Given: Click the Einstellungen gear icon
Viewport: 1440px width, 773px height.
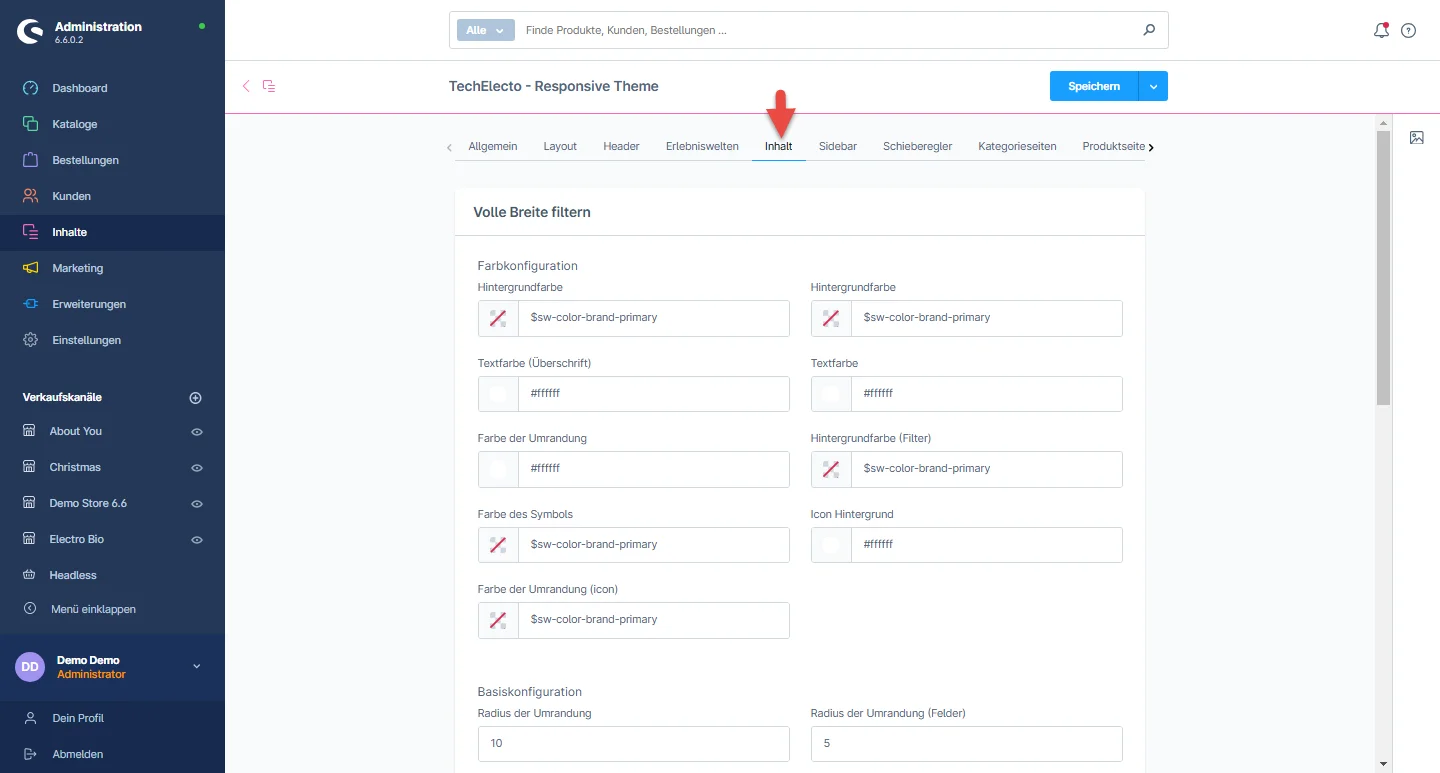Looking at the screenshot, I should click(31, 340).
